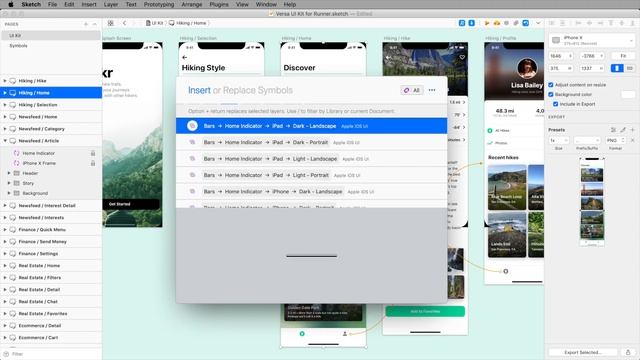Start prototype preview with play icon
This screenshot has width=640, height=360.
coord(487,23)
